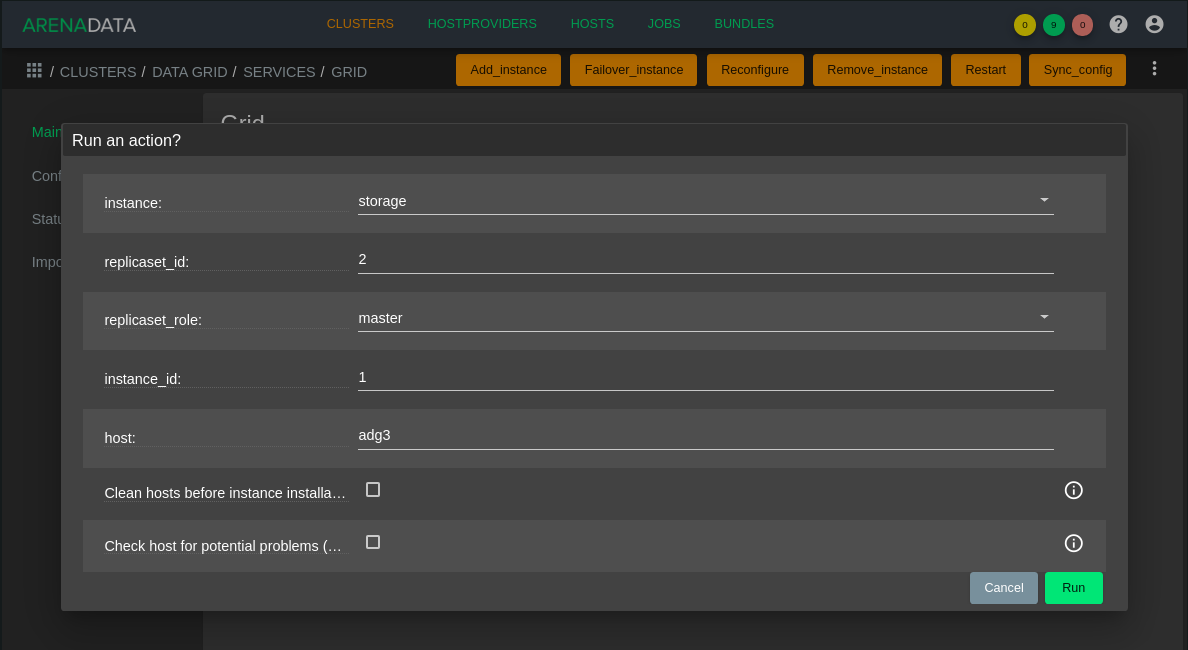The width and height of the screenshot is (1188, 650).
Task: Open the three-dot more actions menu
Action: click(1154, 69)
